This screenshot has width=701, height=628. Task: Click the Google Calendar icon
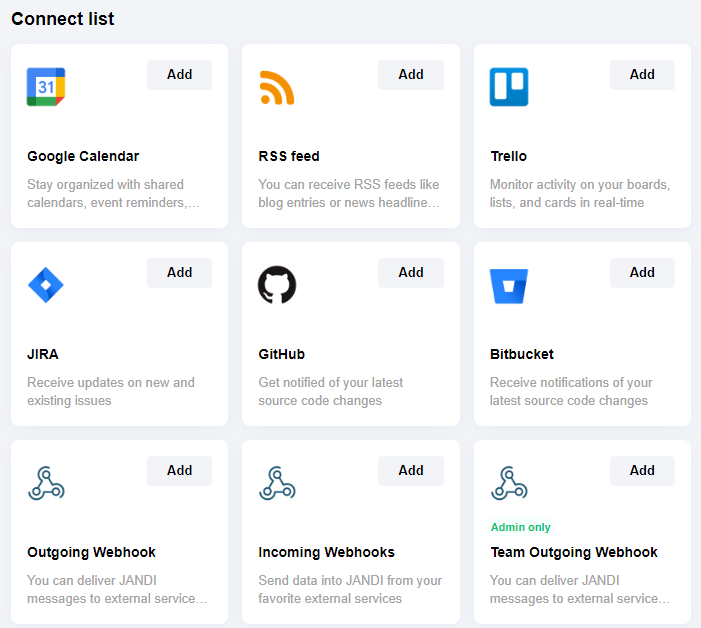pos(46,87)
